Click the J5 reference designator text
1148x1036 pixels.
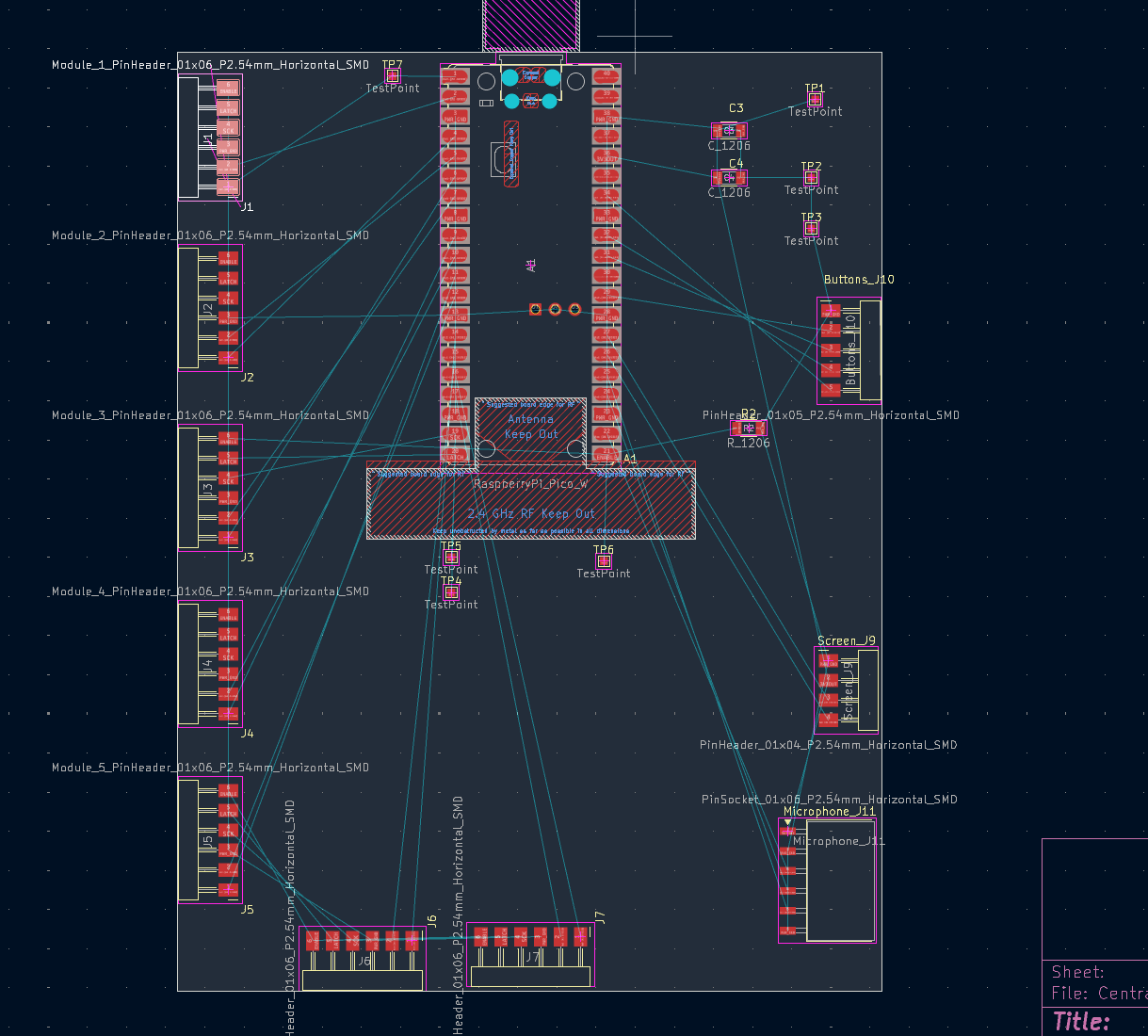coord(247,910)
